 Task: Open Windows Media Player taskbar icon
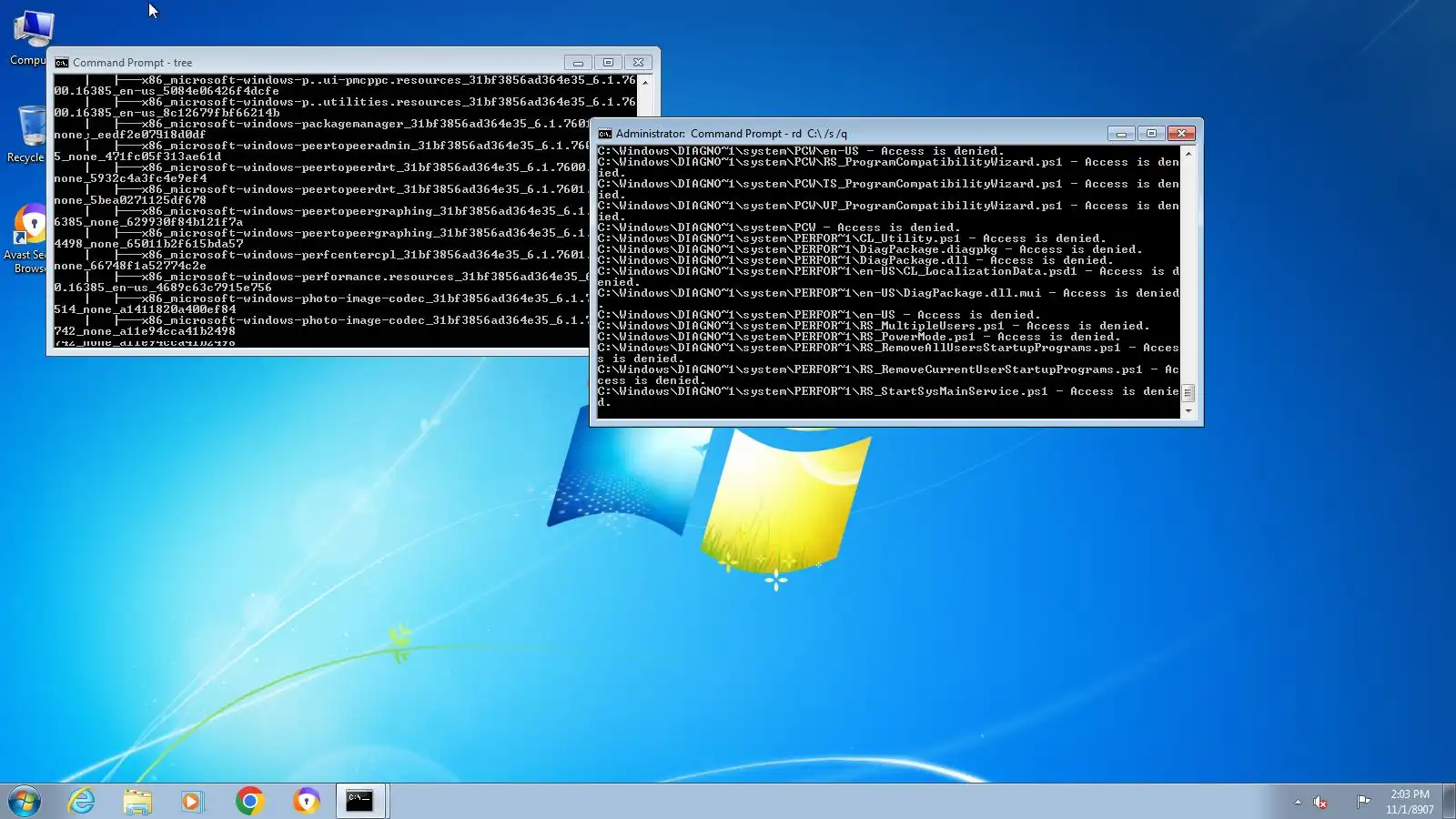point(192,802)
